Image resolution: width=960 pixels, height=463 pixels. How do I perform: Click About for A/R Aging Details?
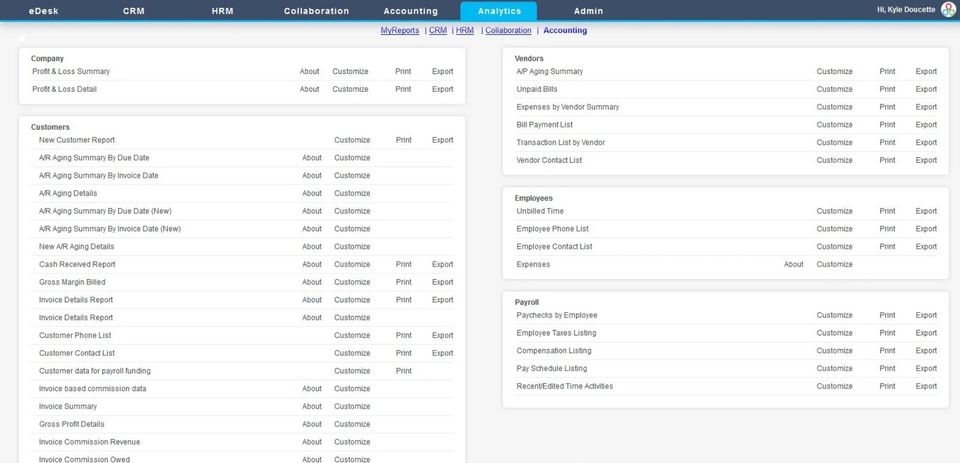312,193
